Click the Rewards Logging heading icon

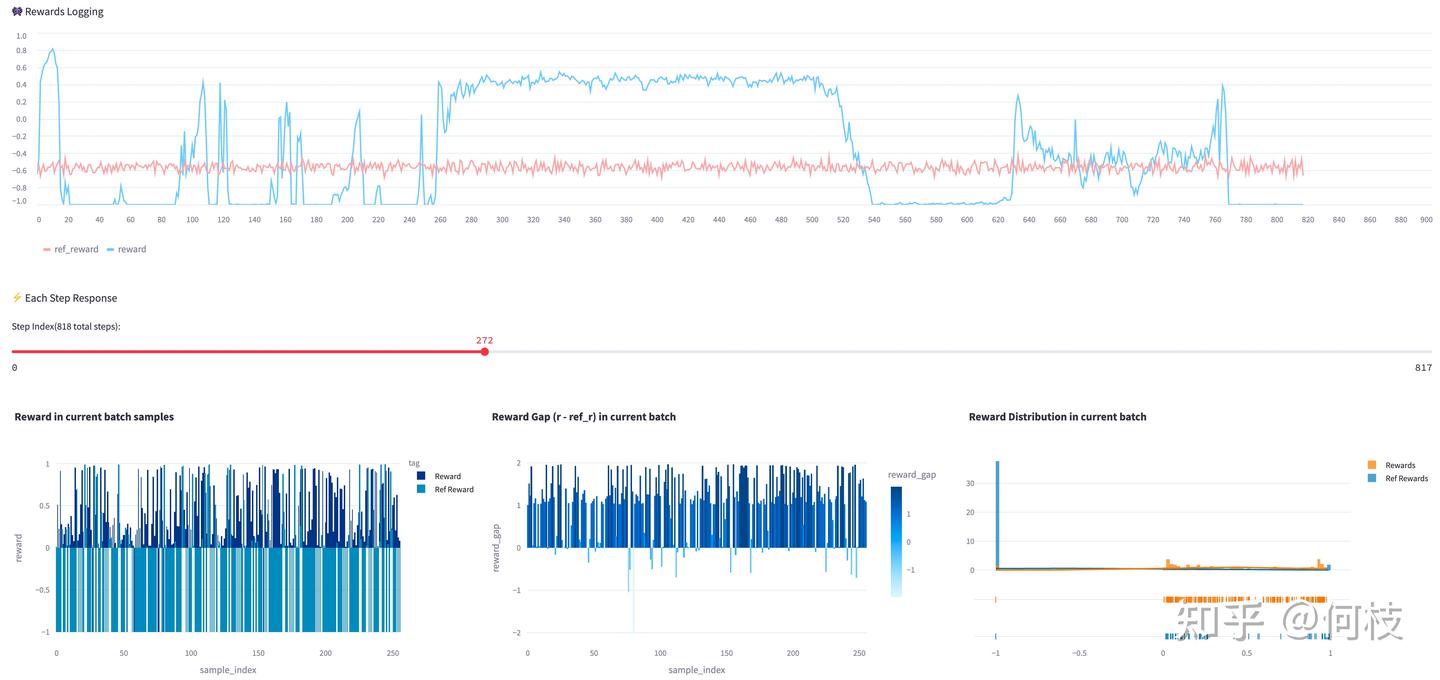point(17,12)
